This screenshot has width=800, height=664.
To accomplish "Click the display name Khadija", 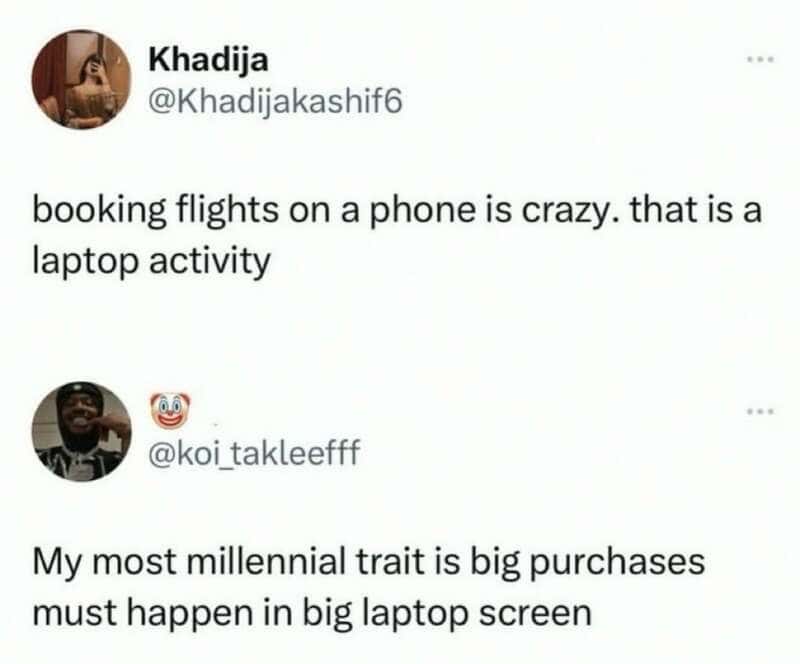I will click(x=208, y=61).
